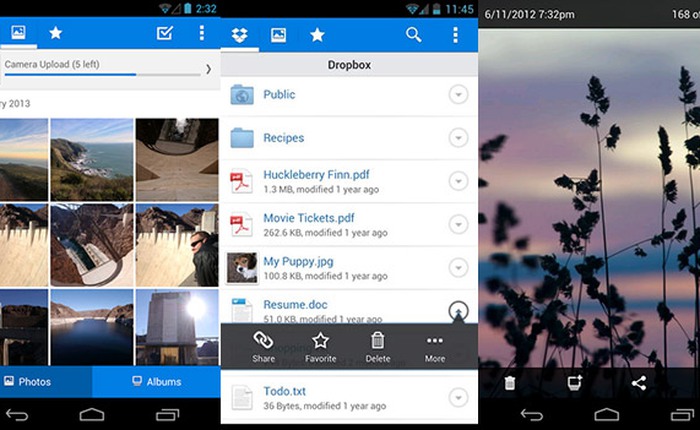Tap Favorite in Resume.doc action bar
The image size is (700, 430).
coord(321,347)
